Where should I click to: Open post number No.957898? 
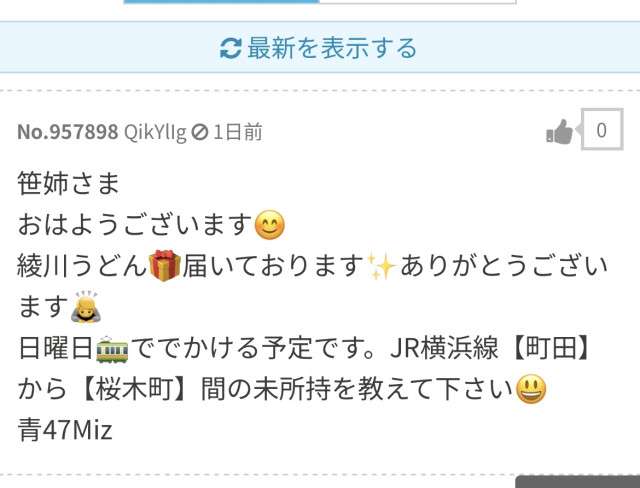coord(68,132)
